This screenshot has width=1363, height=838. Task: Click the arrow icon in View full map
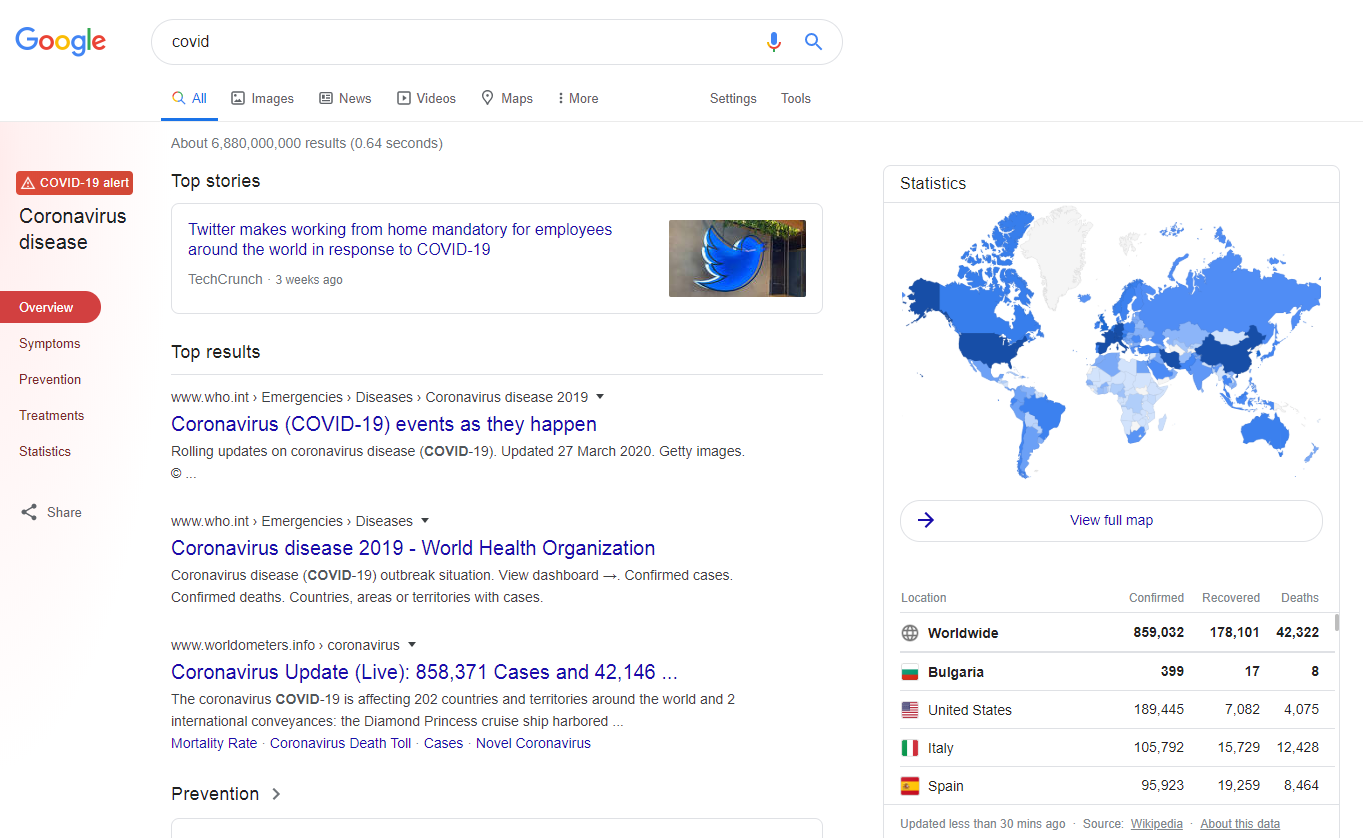coord(926,520)
